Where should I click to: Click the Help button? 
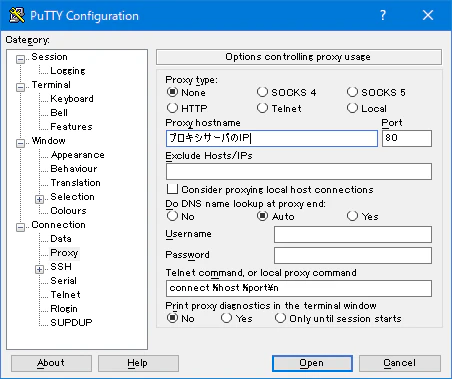(138, 363)
